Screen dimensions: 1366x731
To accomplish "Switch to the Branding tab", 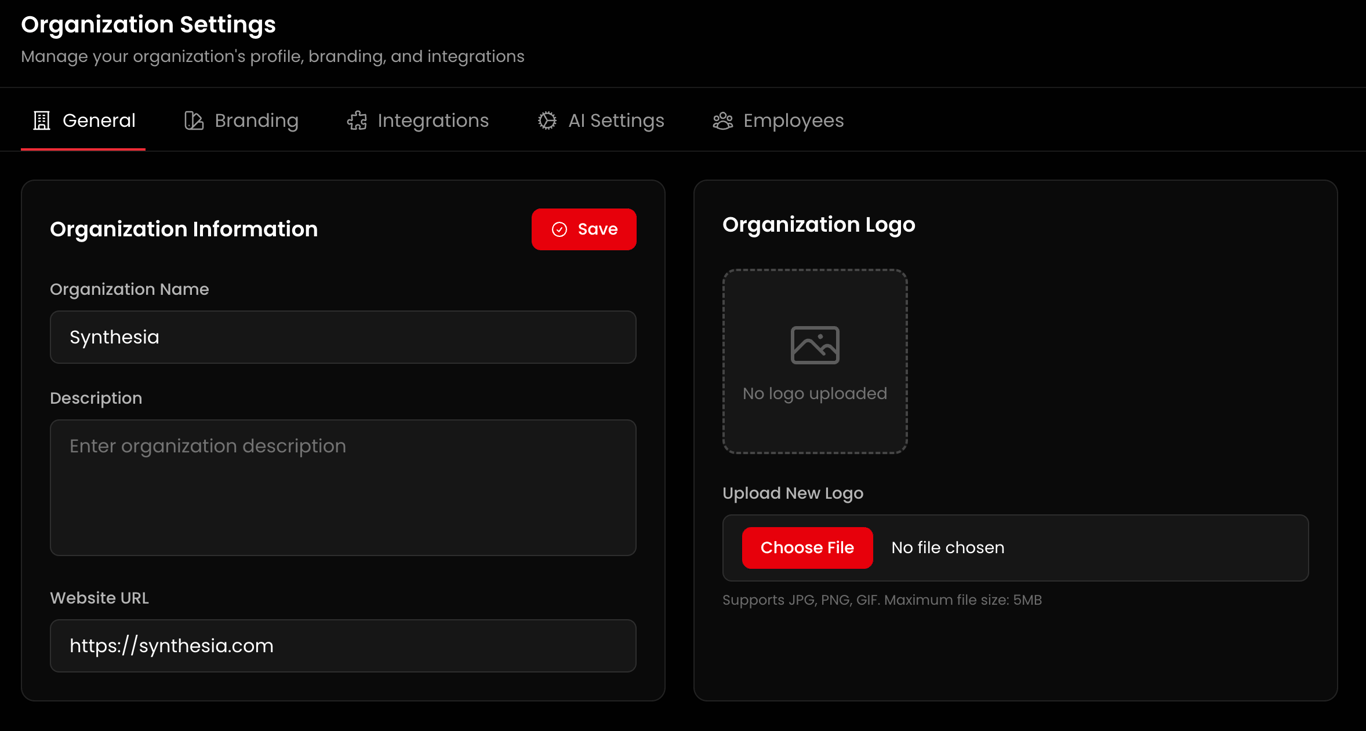I will click(x=241, y=121).
